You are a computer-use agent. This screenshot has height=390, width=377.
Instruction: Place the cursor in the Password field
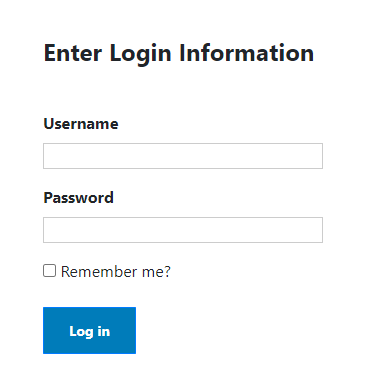pos(183,230)
